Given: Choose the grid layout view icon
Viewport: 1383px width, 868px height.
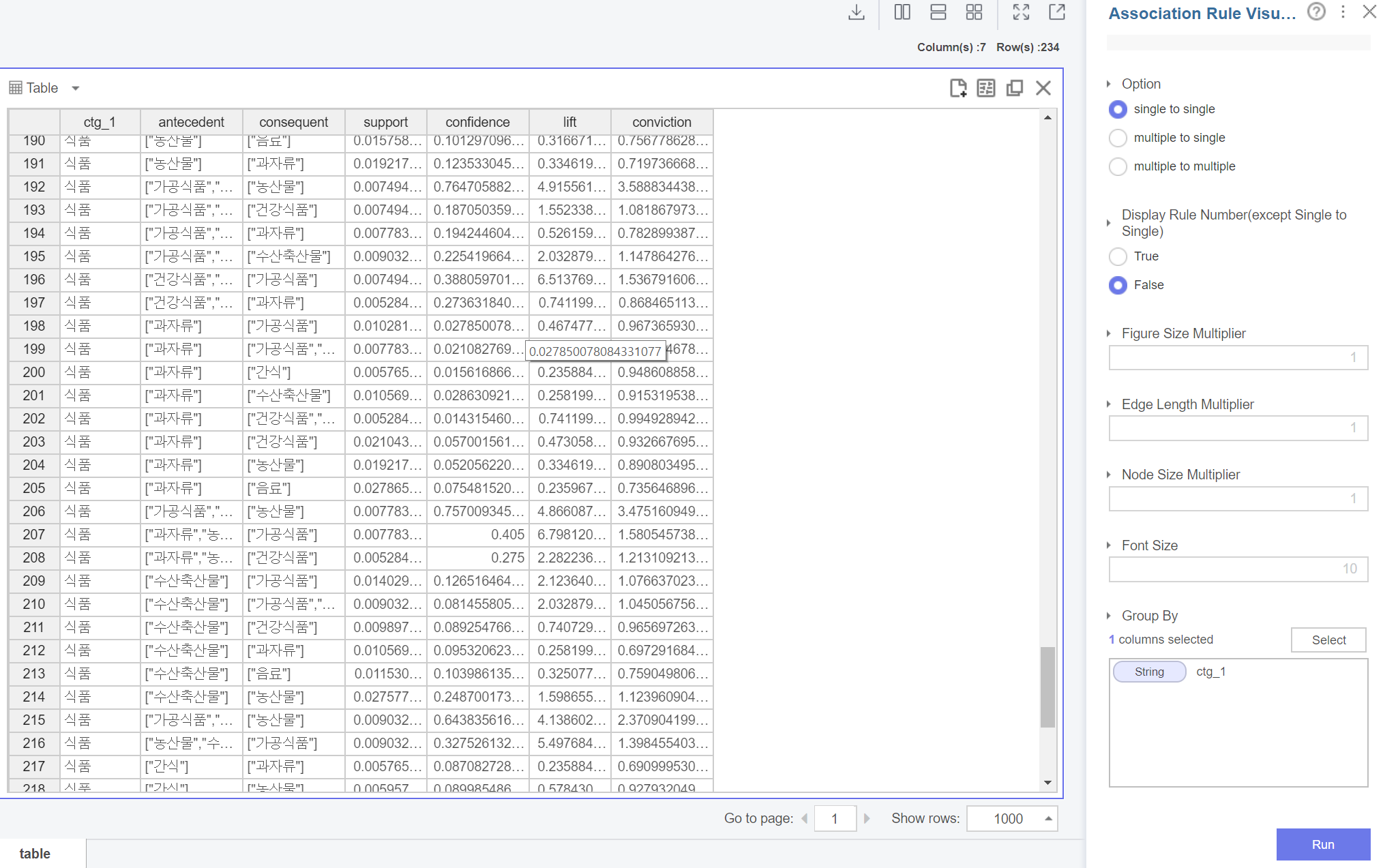Looking at the screenshot, I should [x=974, y=12].
